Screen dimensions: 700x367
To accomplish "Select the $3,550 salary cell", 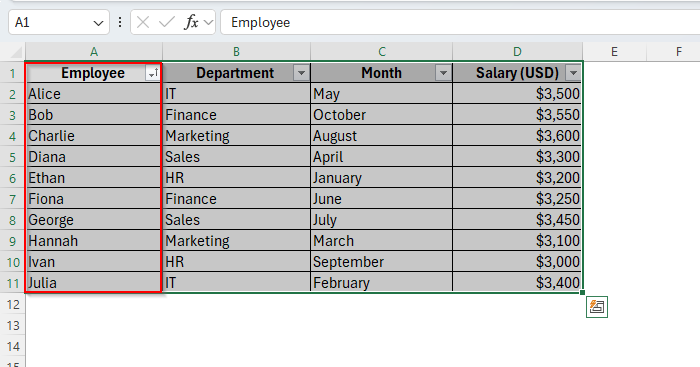I will (517, 115).
